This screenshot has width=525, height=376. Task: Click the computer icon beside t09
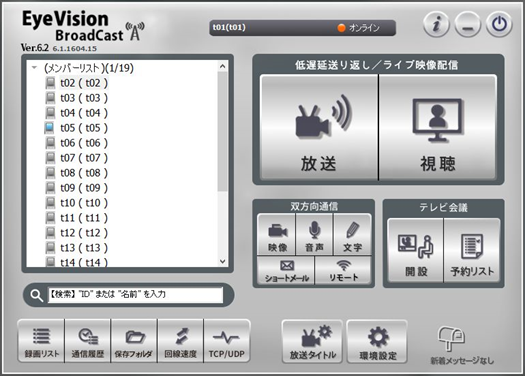point(50,188)
